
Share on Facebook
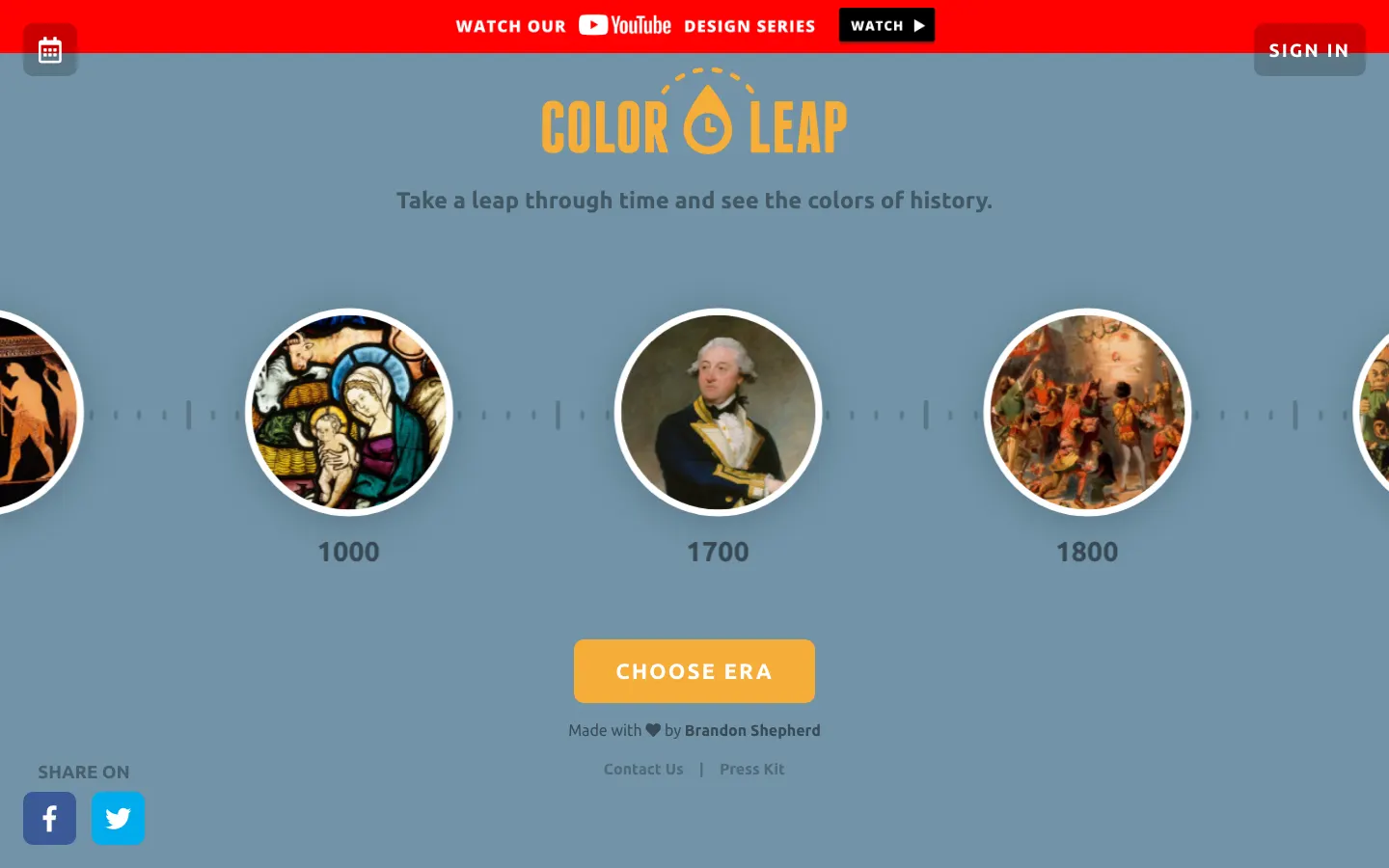tap(49, 818)
